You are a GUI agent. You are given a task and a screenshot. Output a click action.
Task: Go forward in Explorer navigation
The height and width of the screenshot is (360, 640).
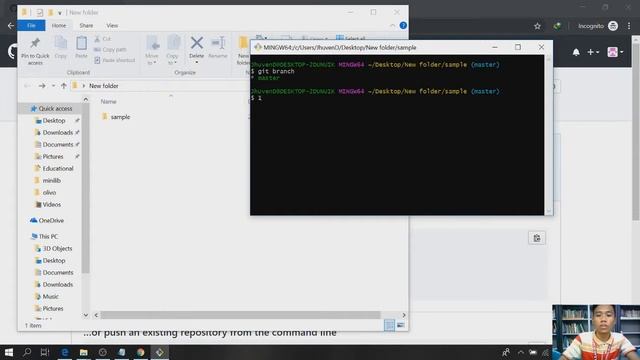(x=42, y=86)
